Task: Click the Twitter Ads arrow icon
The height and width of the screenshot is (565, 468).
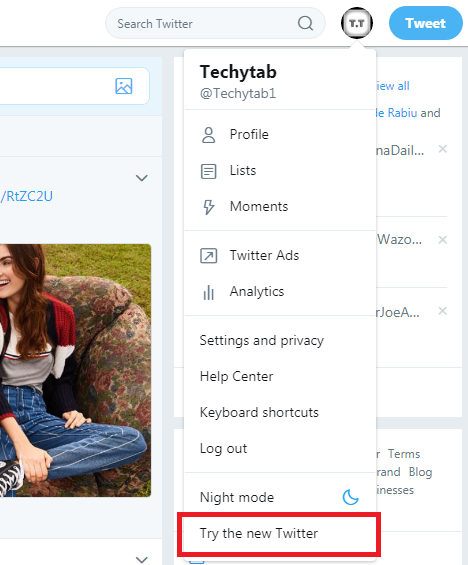Action: pos(209,256)
